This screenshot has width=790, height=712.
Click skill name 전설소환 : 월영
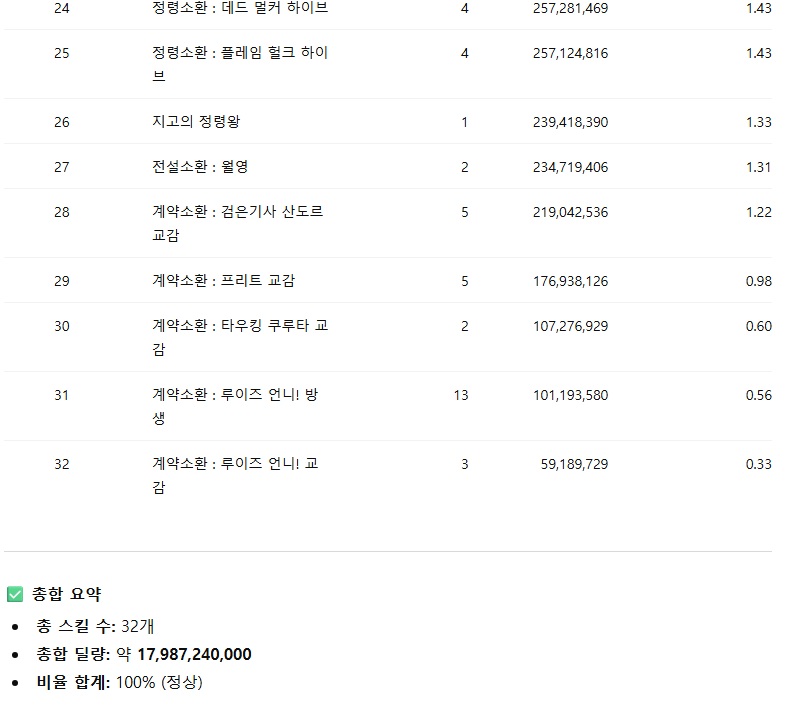click(200, 167)
